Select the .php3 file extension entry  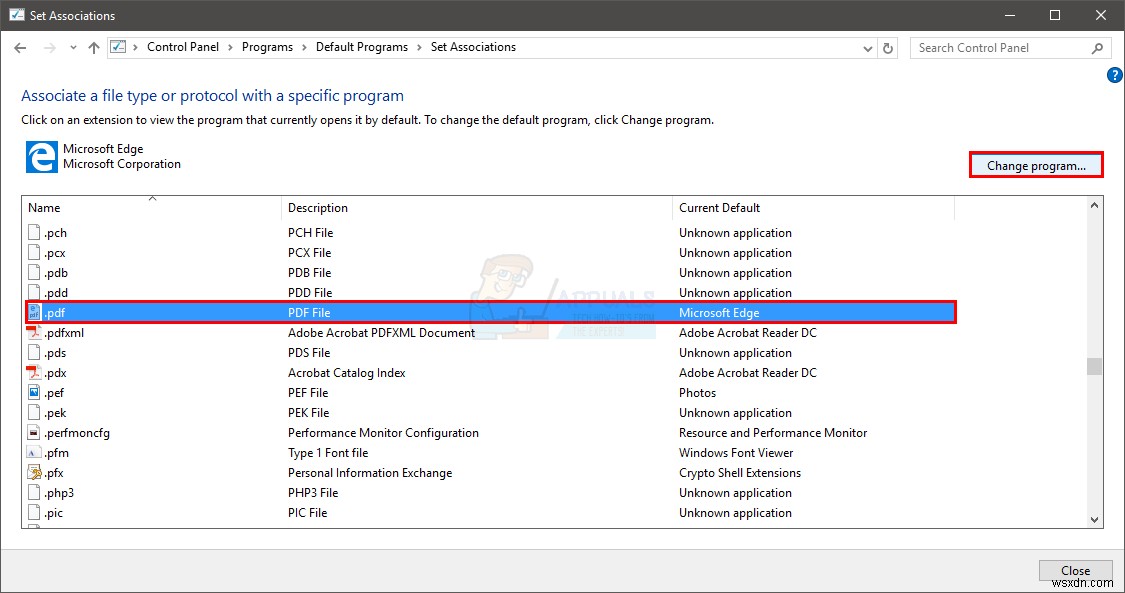pos(57,492)
